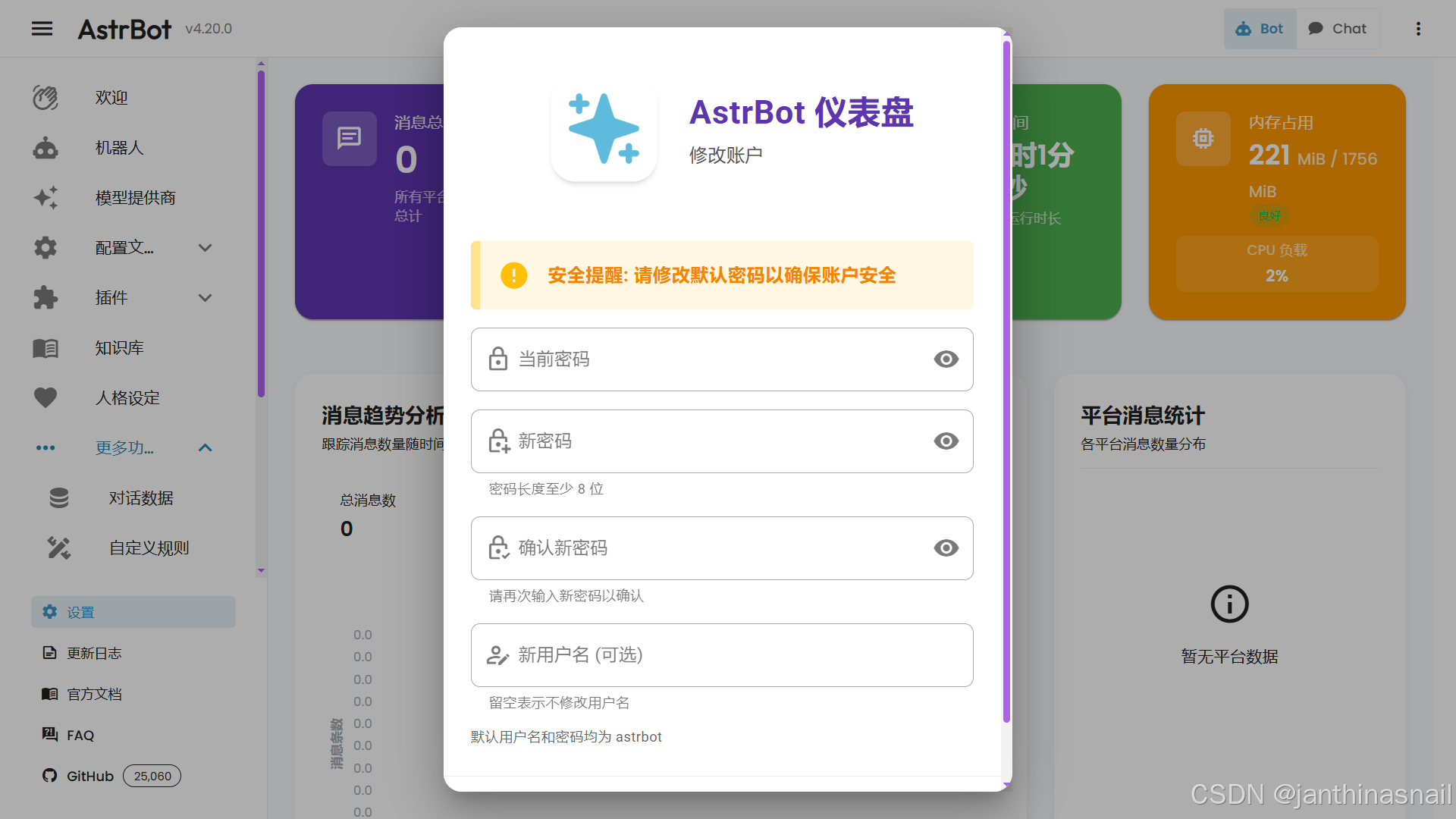This screenshot has height=819, width=1456.
Task: Click the lock-check icon in 确认新密码 field
Action: pyautogui.click(x=499, y=548)
